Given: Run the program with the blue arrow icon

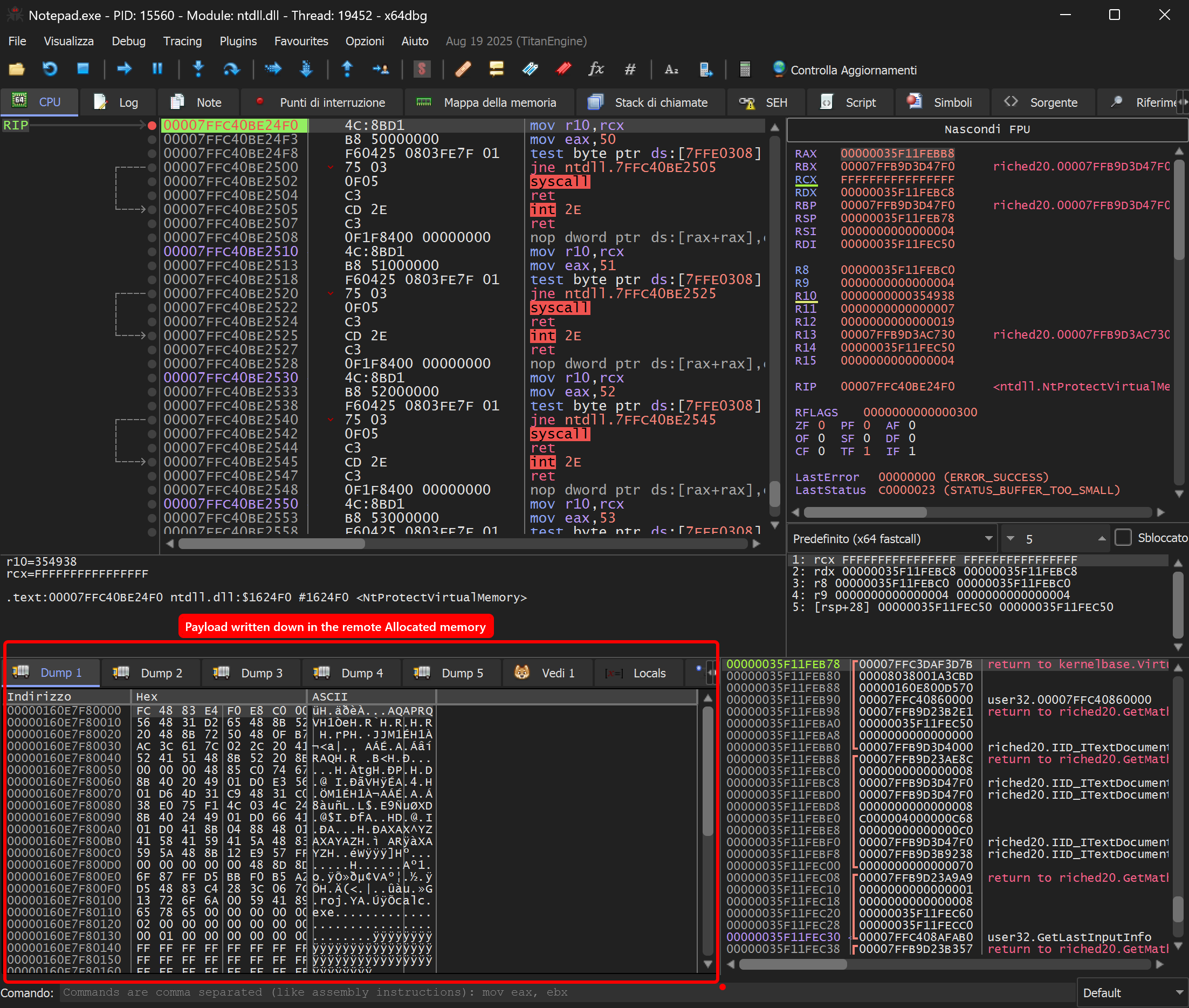Looking at the screenshot, I should point(124,68).
